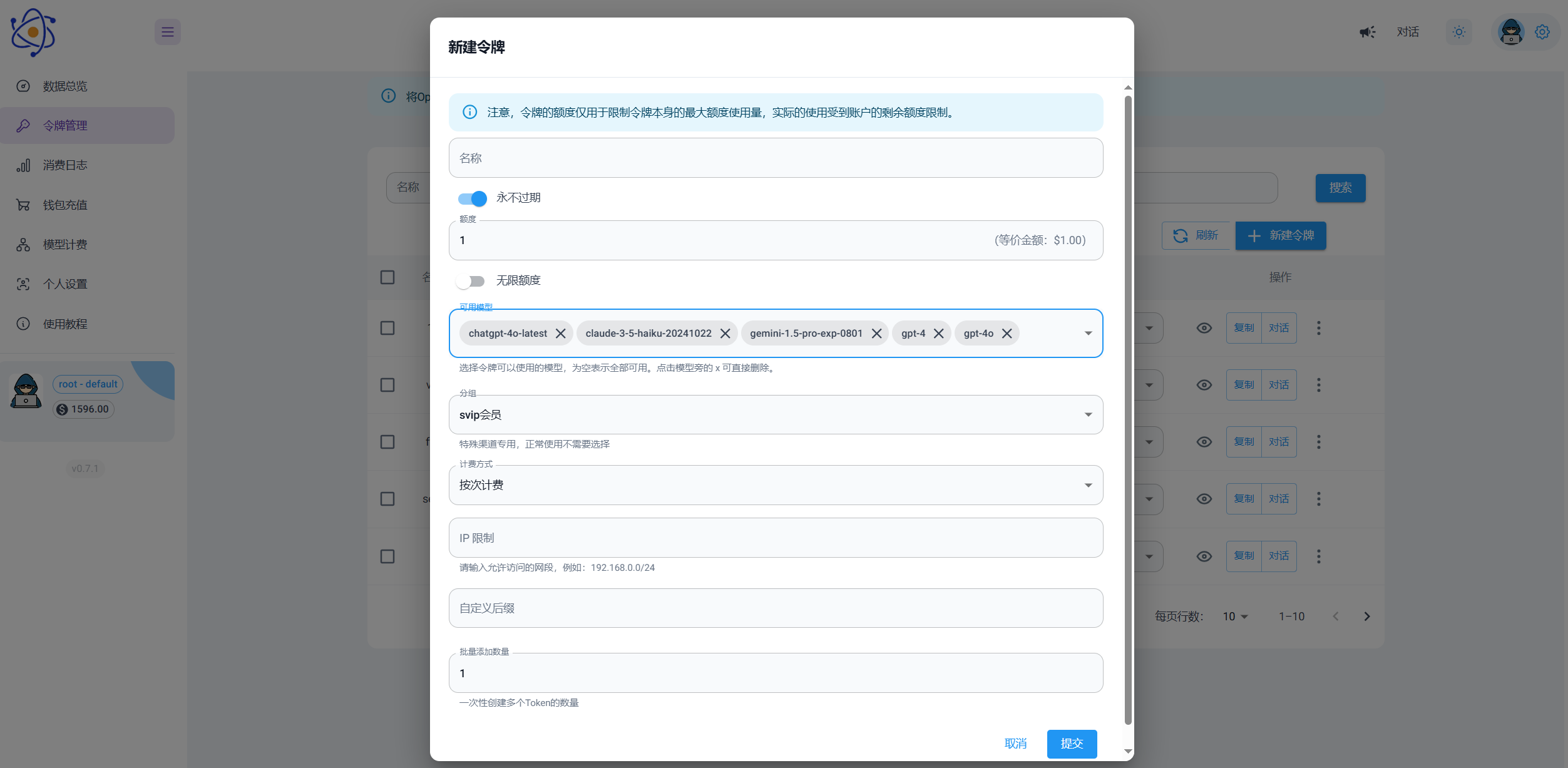
Task: Click the 取消 cancel button
Action: pyautogui.click(x=1015, y=744)
